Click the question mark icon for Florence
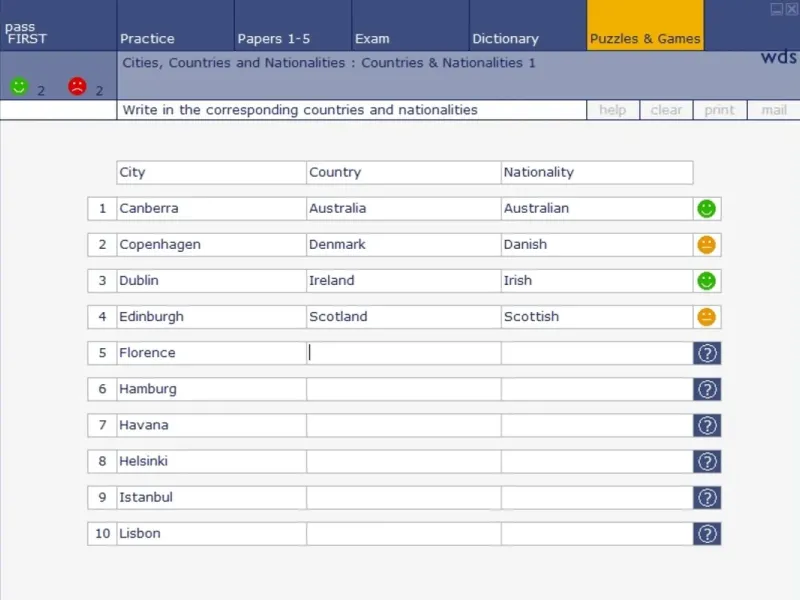 (x=707, y=353)
